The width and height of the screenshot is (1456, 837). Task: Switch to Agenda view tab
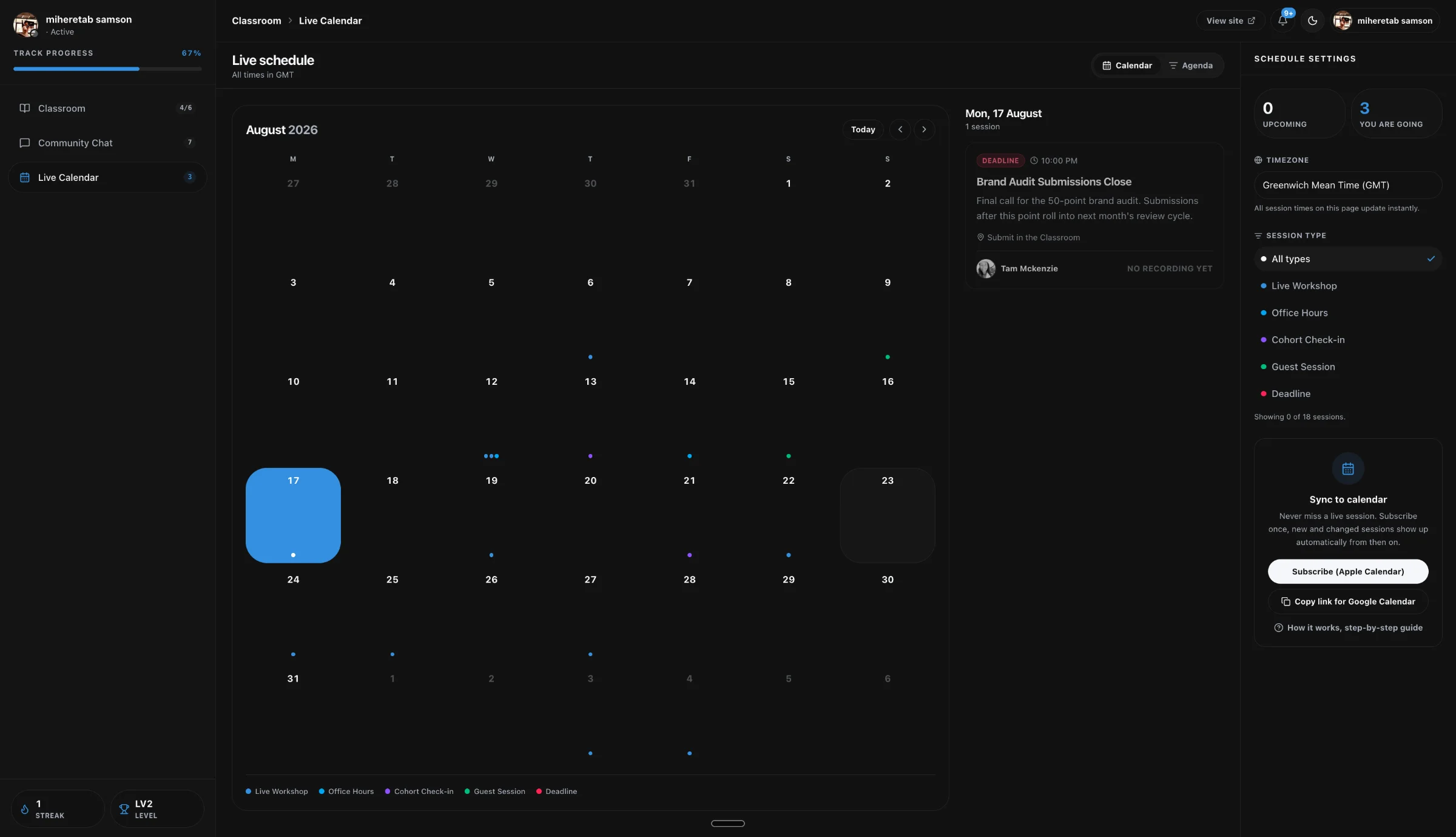pos(1191,66)
